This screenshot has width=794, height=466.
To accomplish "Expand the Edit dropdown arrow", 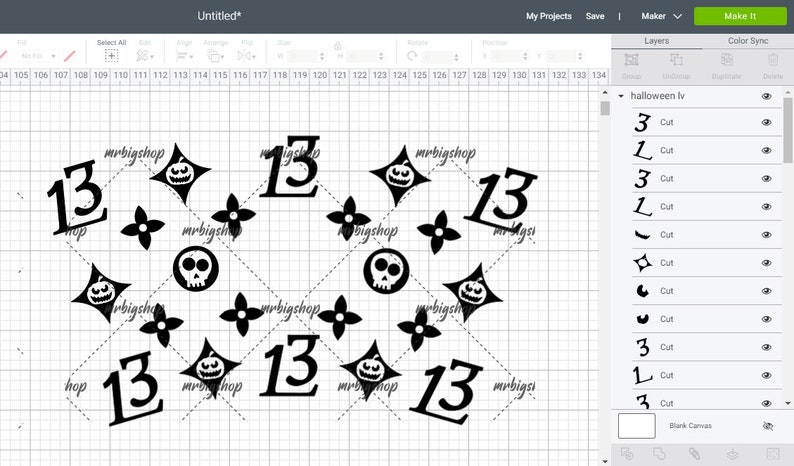I will click(151, 57).
